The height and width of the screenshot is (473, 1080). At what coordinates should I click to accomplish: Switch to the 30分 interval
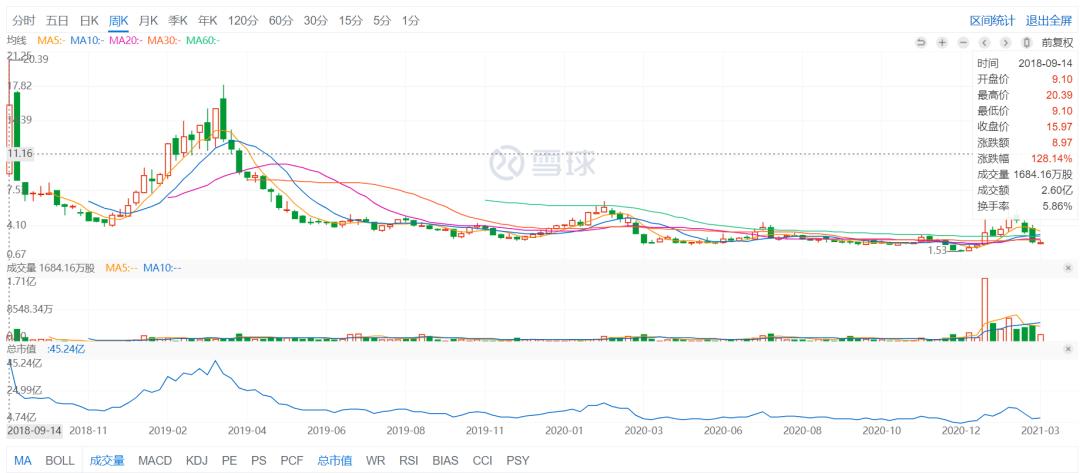pyautogui.click(x=315, y=21)
